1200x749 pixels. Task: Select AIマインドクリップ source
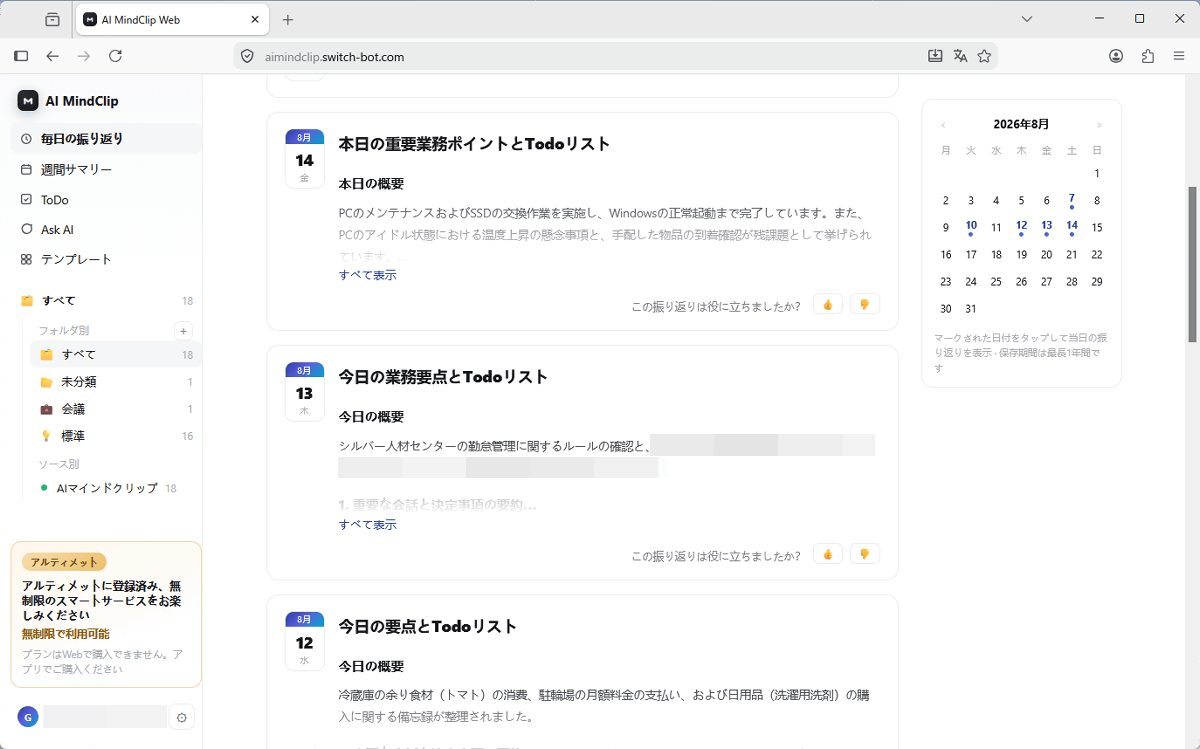click(x=116, y=488)
